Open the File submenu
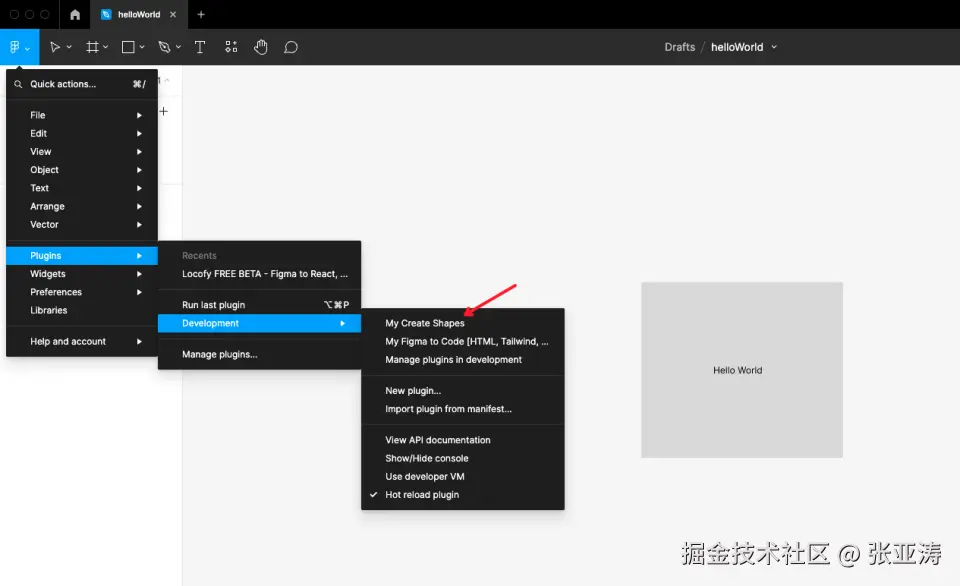 click(x=82, y=115)
